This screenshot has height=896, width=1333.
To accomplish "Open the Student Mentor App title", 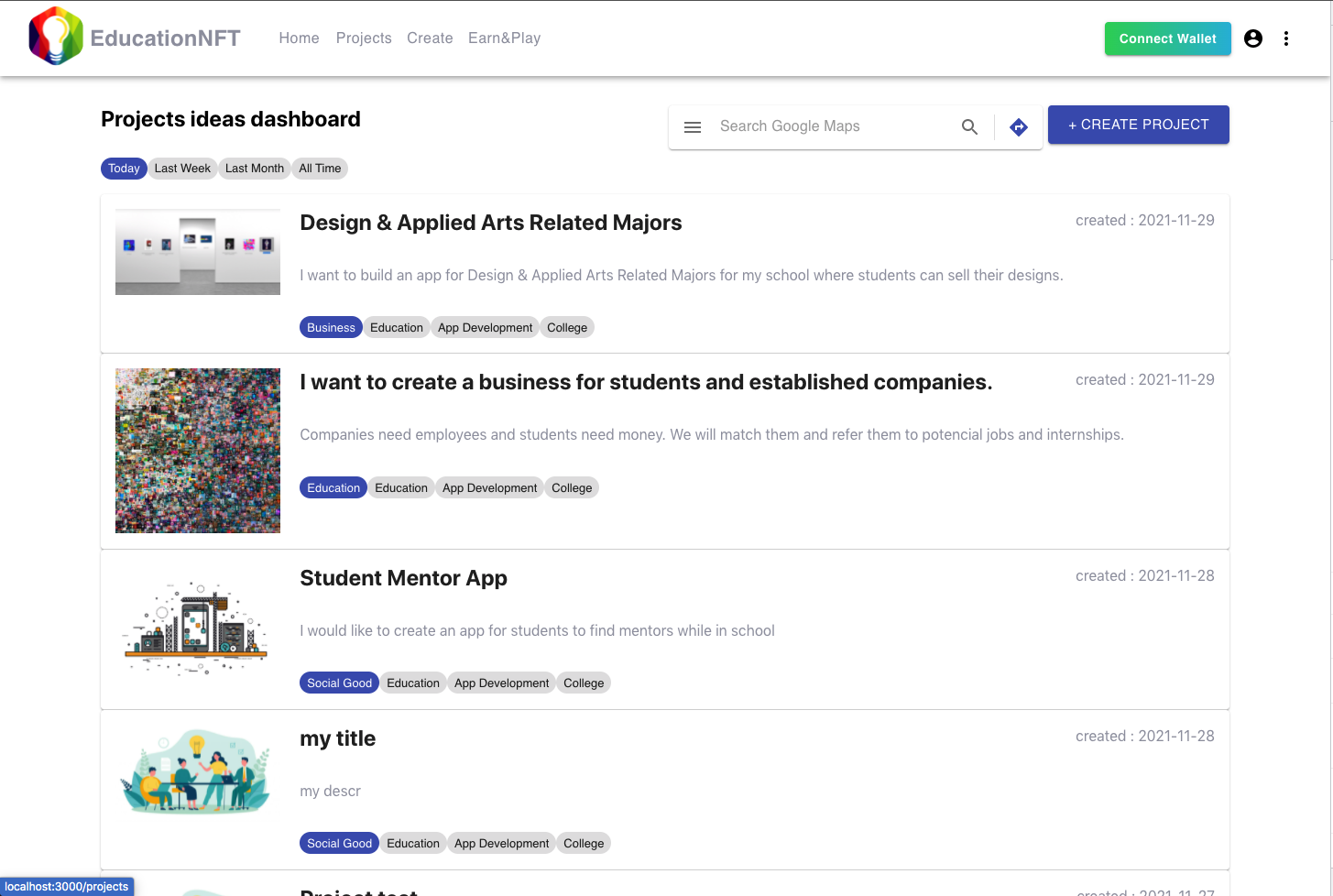I will 403,578.
